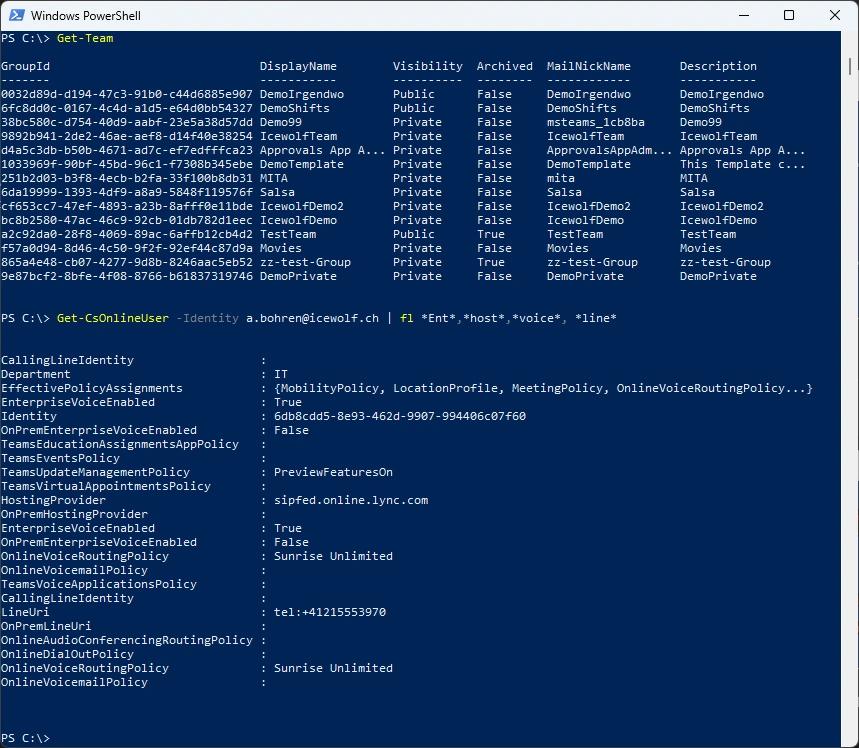
Task: Click the EffectivePolicyAssignments property name
Action: pos(92,388)
